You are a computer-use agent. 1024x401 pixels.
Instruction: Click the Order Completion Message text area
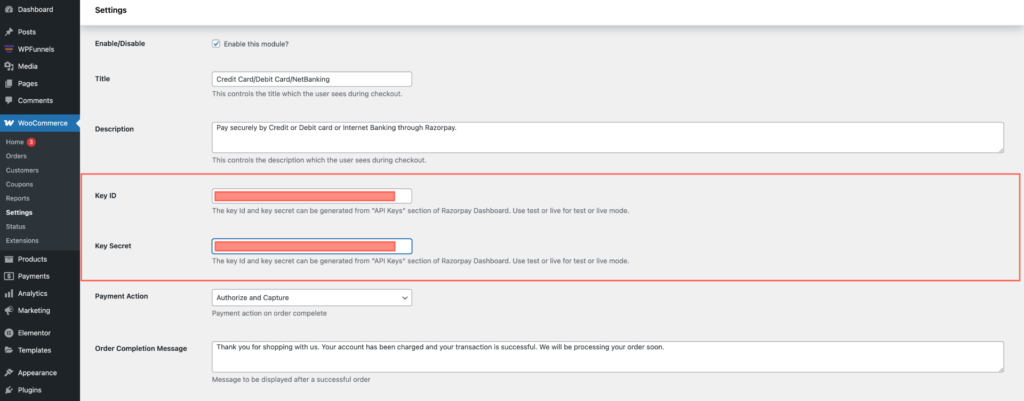pyautogui.click(x=608, y=357)
